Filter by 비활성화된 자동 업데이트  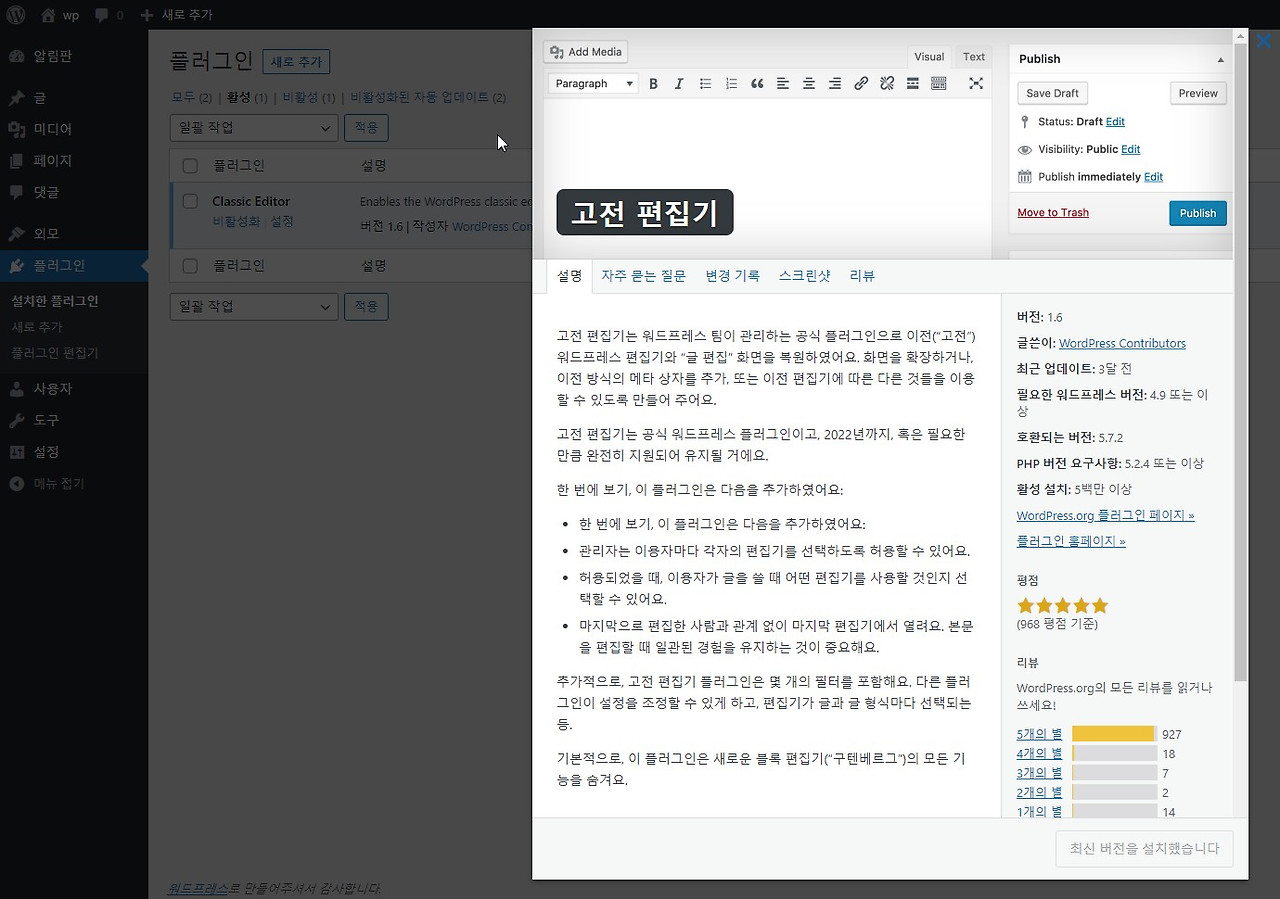(x=420, y=98)
